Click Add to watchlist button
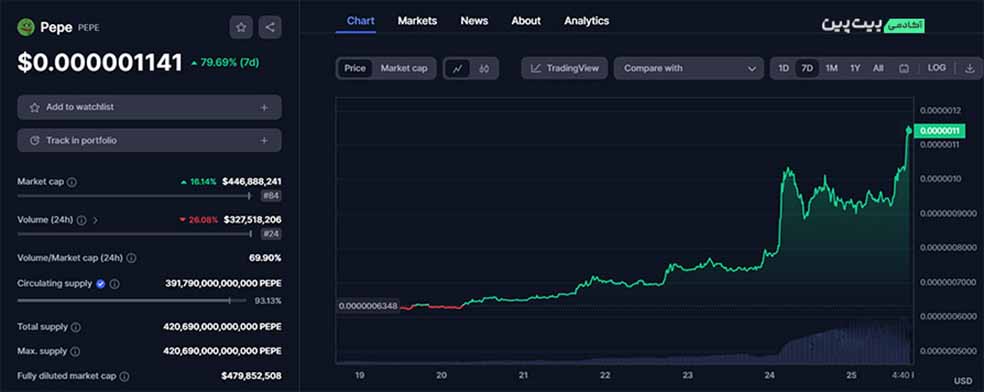The height and width of the screenshot is (392, 984). point(149,107)
